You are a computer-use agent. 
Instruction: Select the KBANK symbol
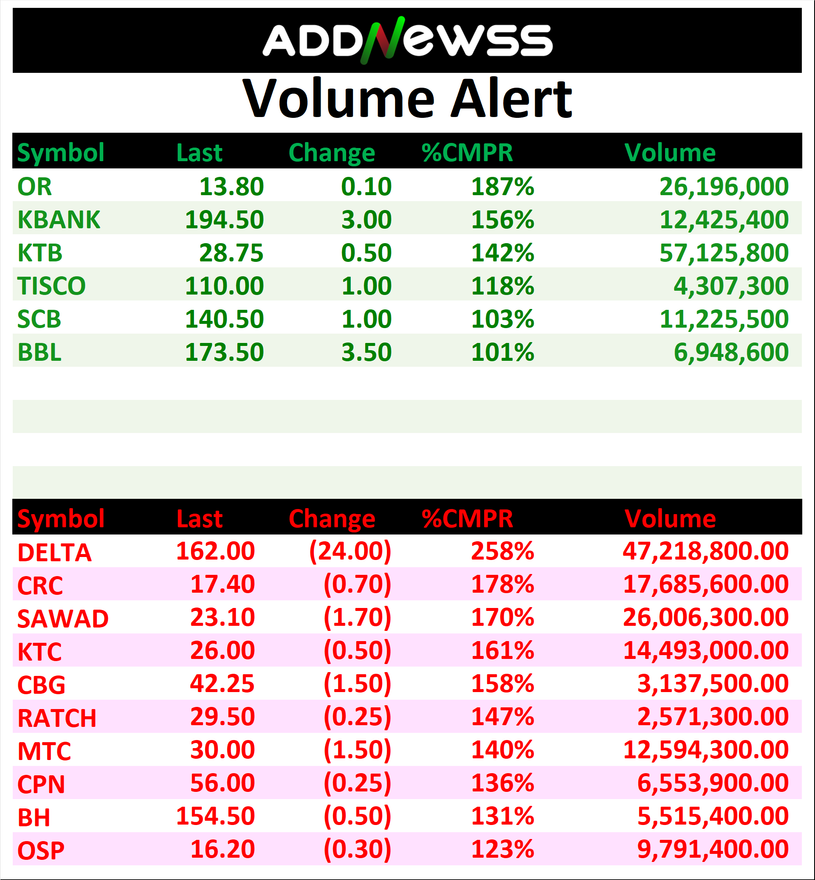pyautogui.click(x=59, y=220)
